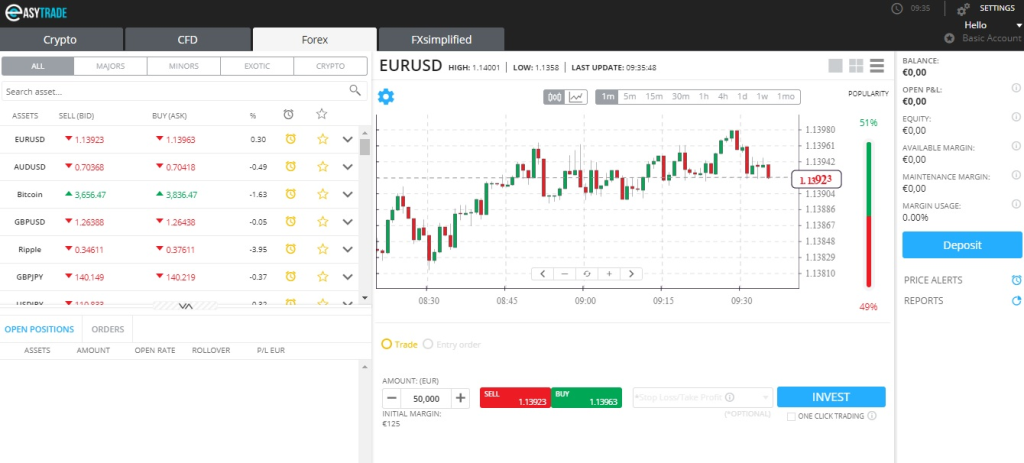Screen dimensions: 1024x463
Task: Select list layout view icon
Action: (x=876, y=66)
